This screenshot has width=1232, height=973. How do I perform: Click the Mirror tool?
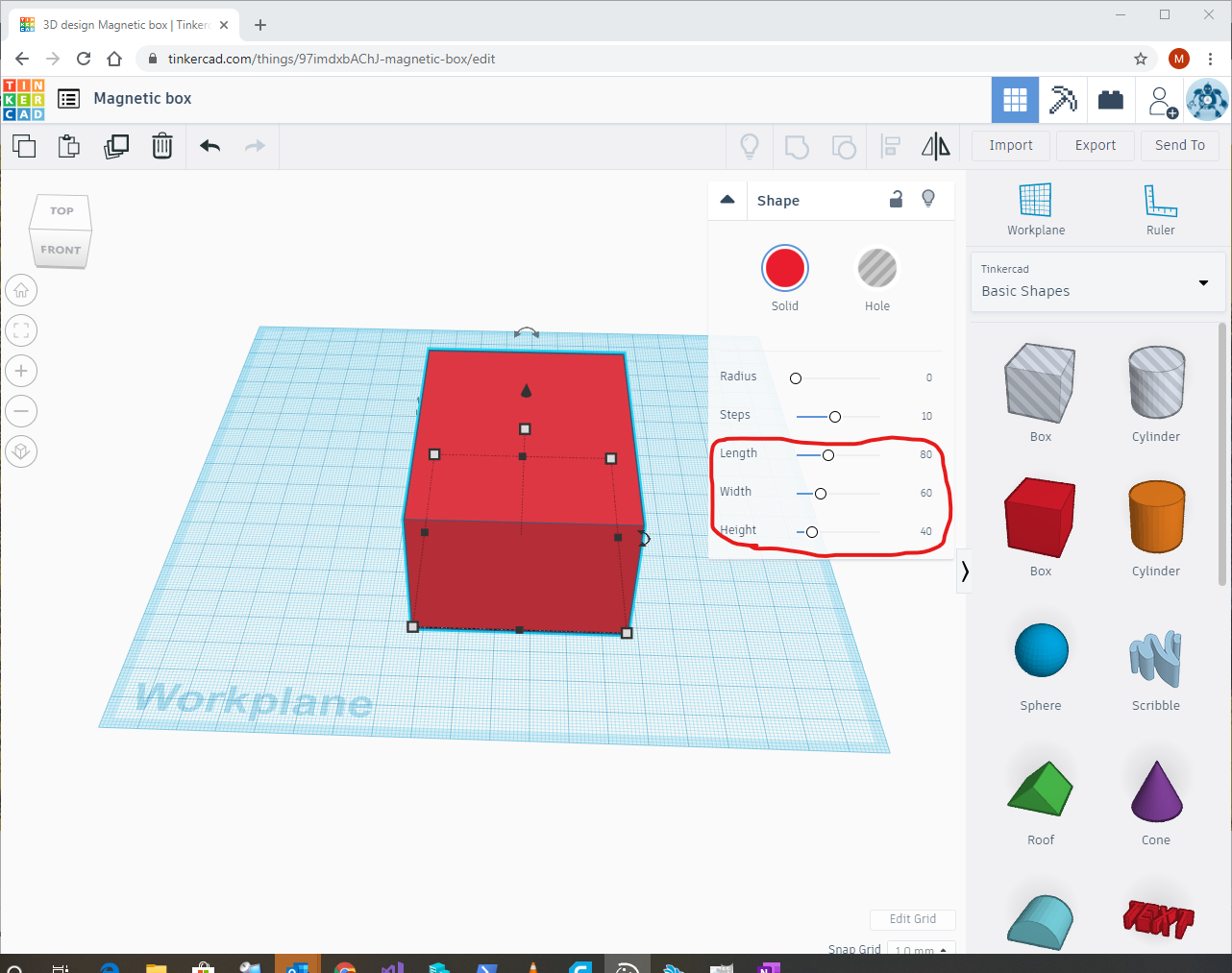point(934,146)
